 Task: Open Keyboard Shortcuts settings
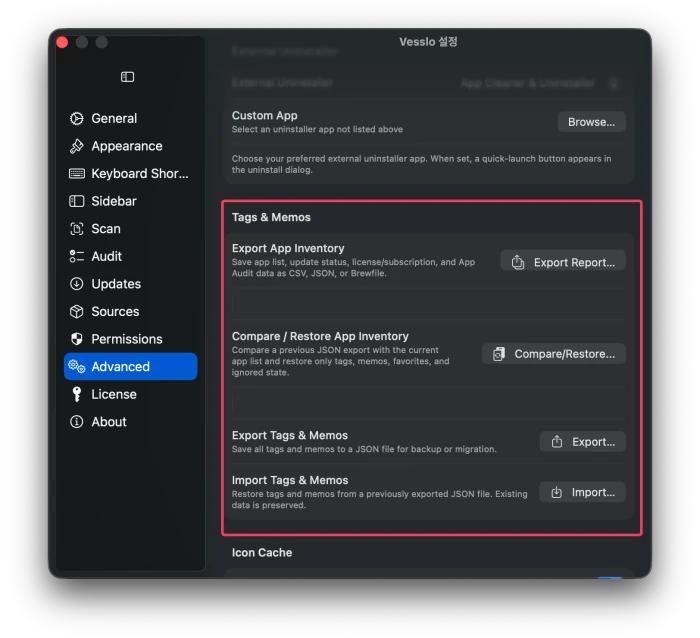tap(130, 173)
